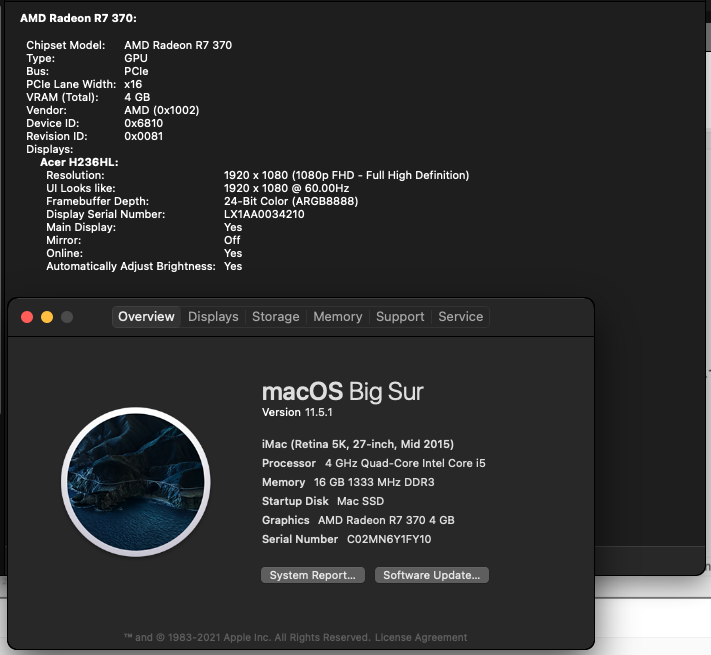Click the Online value Yes
The width and height of the screenshot is (711, 655).
click(233, 253)
